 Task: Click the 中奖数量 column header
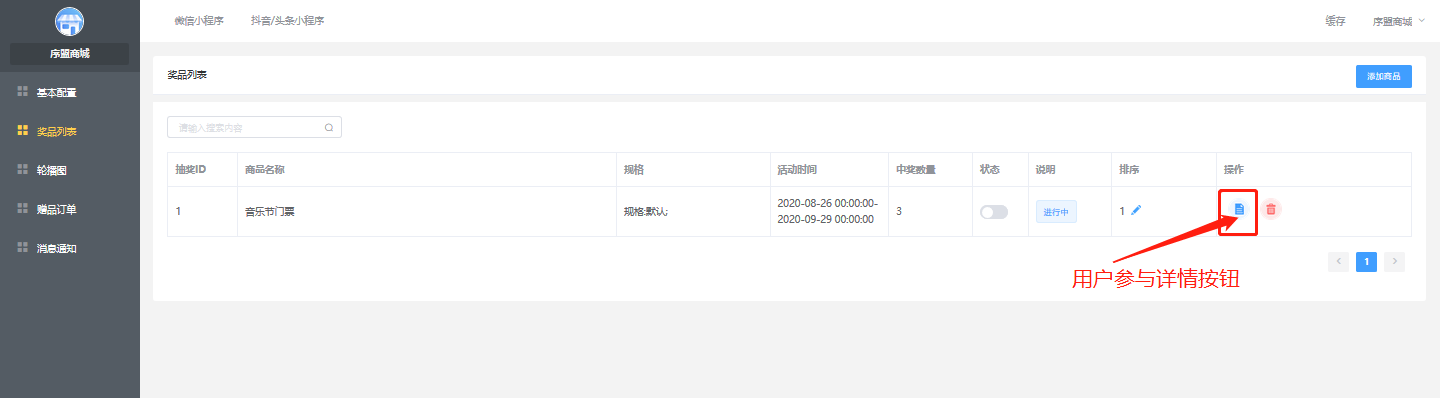916,169
